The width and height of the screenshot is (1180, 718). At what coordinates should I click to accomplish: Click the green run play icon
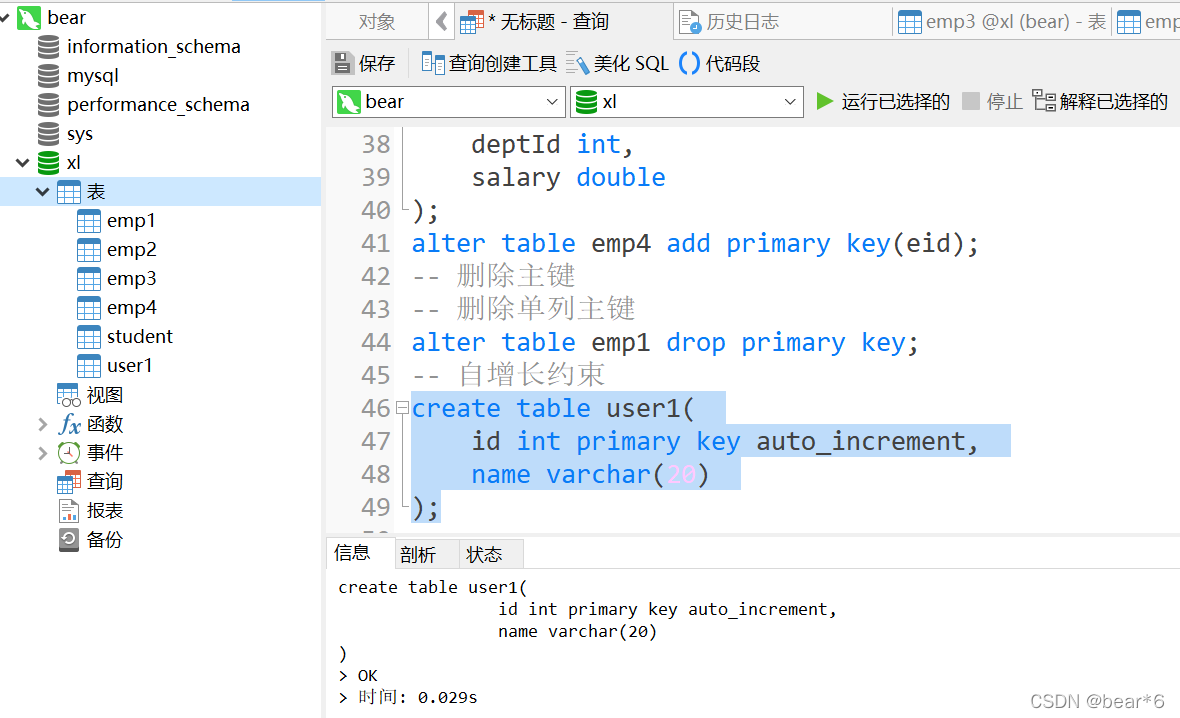tap(825, 102)
